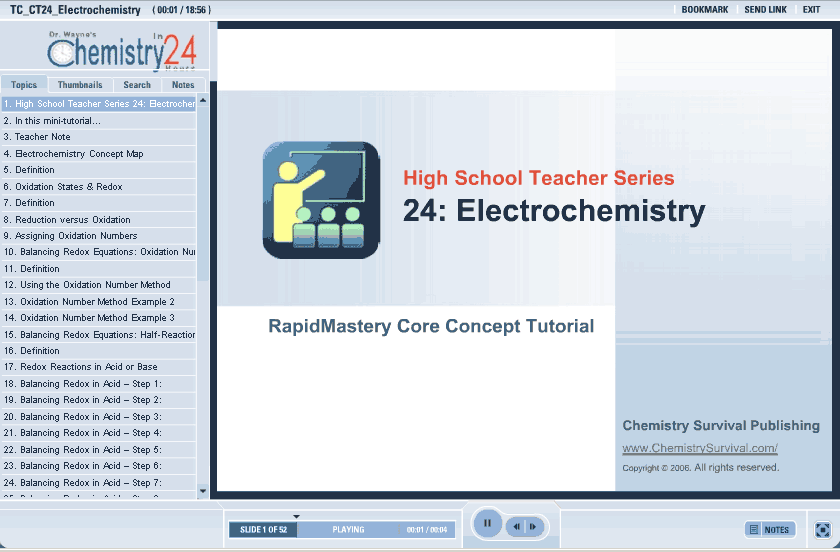840x552 pixels.
Task: Click the Chemistry in 24 Hours logo
Action: click(122, 51)
